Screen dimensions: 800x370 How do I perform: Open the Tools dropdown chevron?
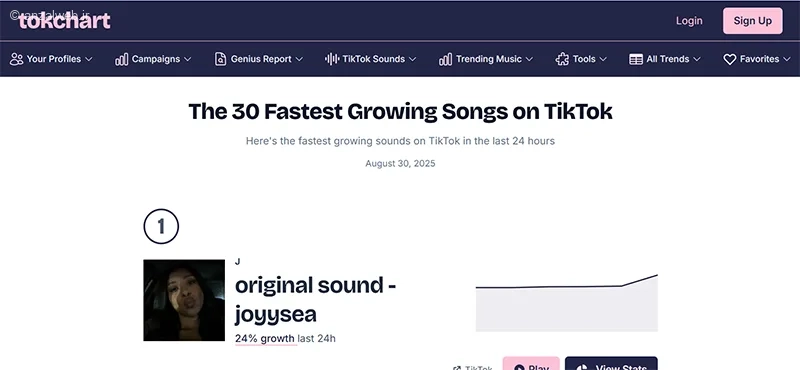(603, 59)
